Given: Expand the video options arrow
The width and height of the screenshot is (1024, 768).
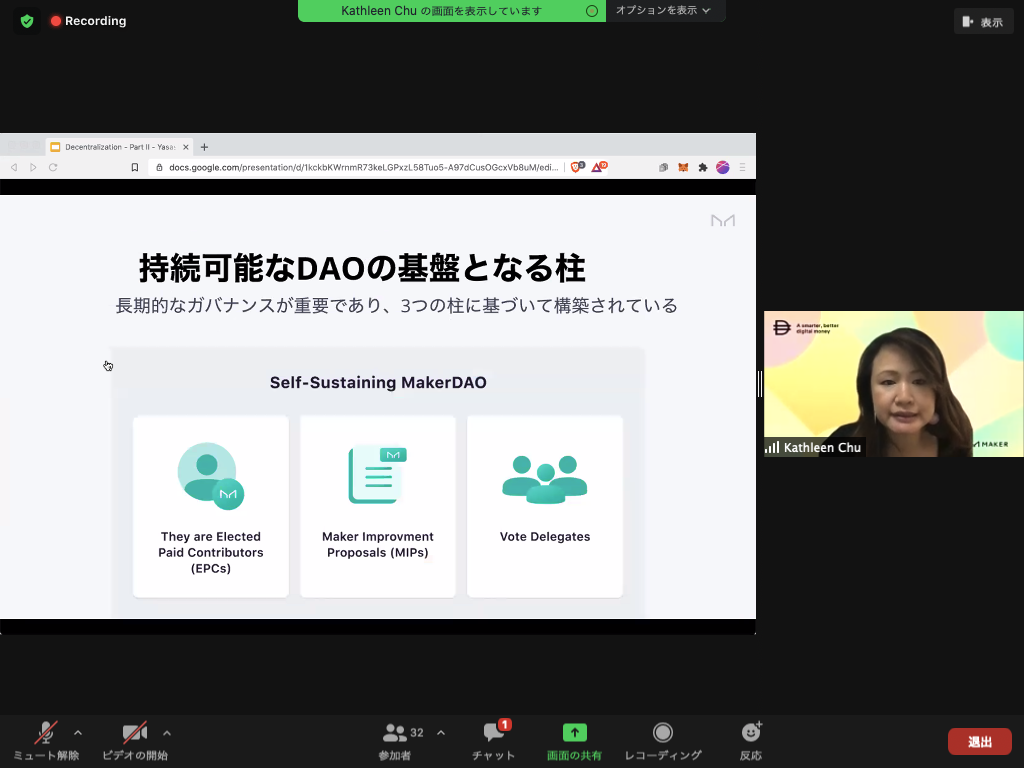Looking at the screenshot, I should pyautogui.click(x=167, y=733).
